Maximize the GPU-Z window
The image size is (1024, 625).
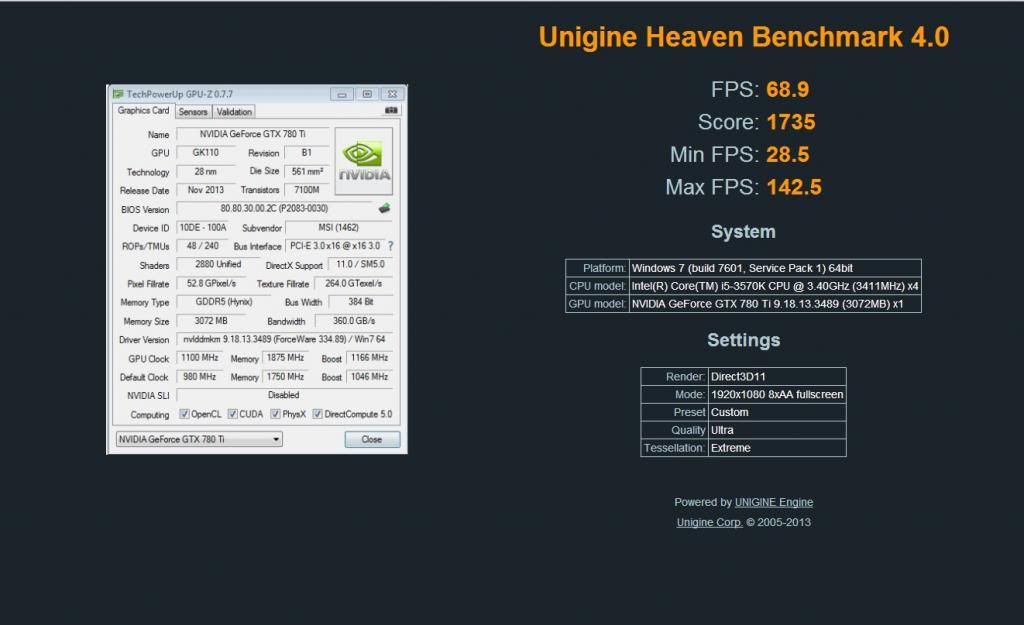pos(367,94)
